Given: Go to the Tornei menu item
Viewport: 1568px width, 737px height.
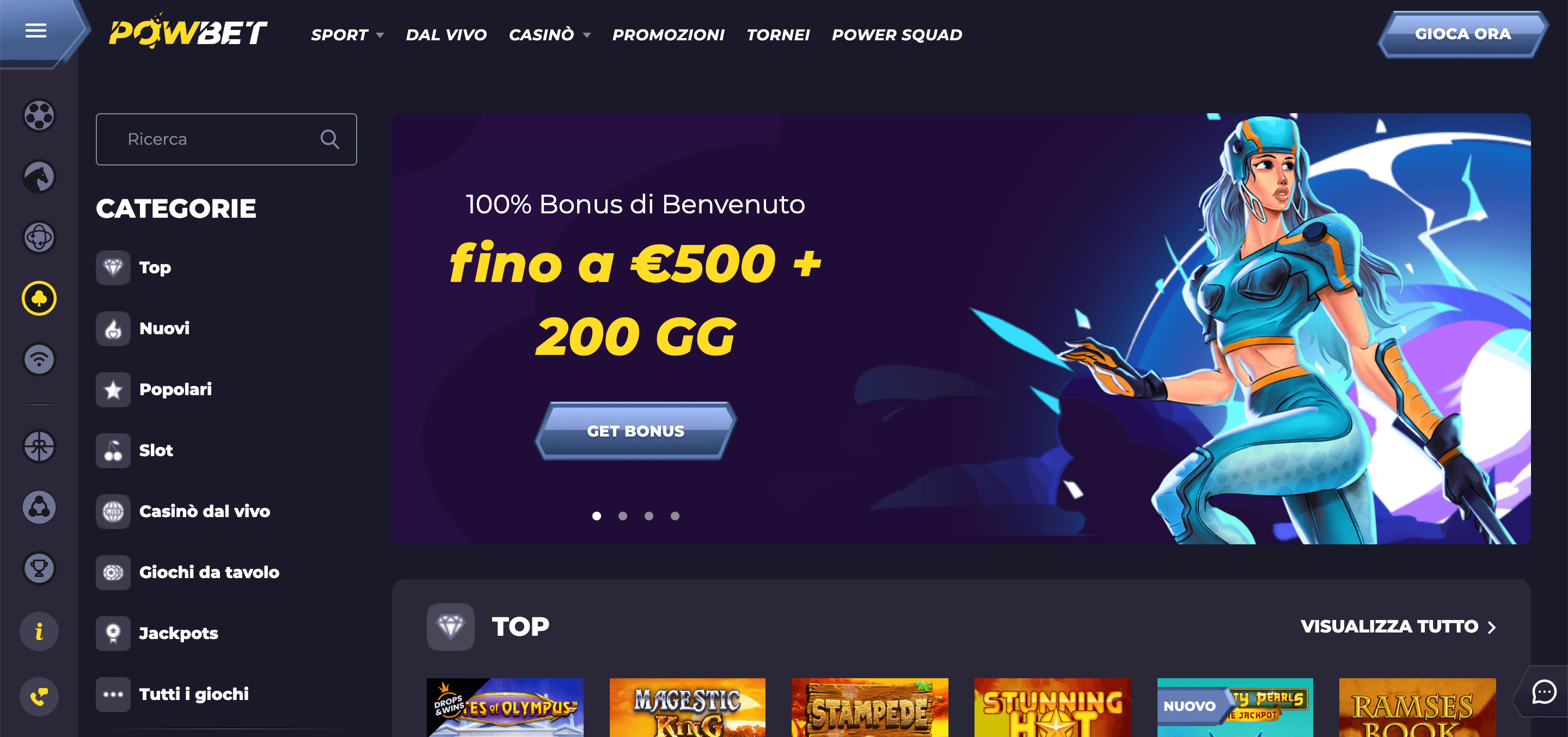Looking at the screenshot, I should (778, 35).
